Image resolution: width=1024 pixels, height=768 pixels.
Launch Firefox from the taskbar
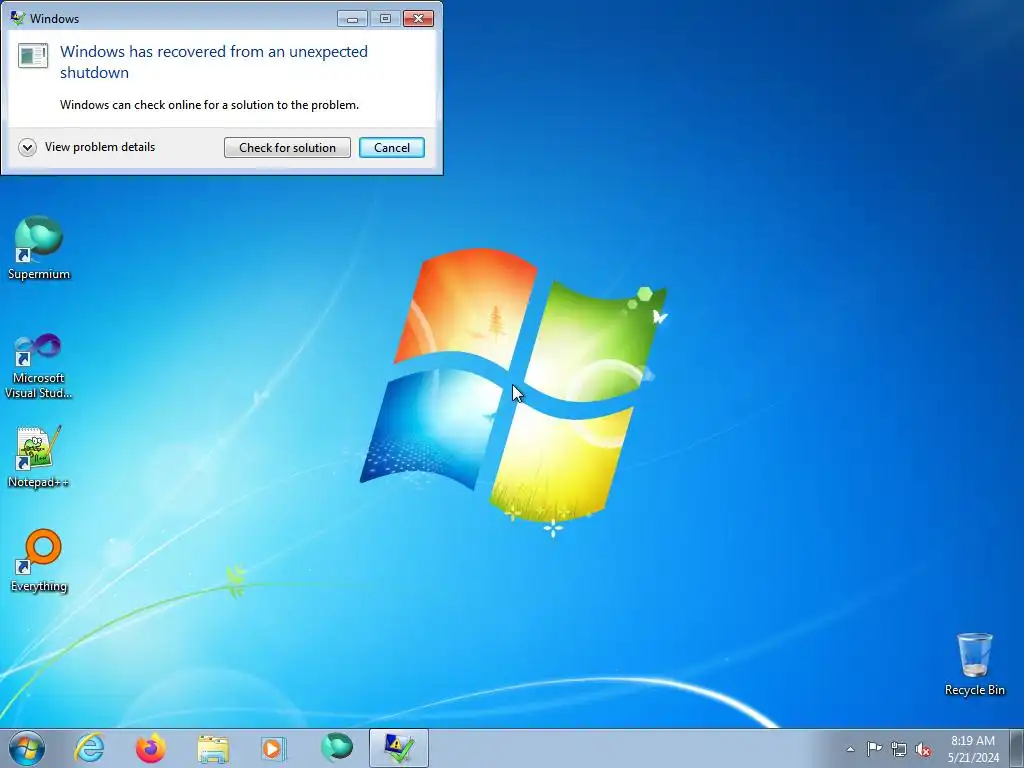tap(151, 748)
